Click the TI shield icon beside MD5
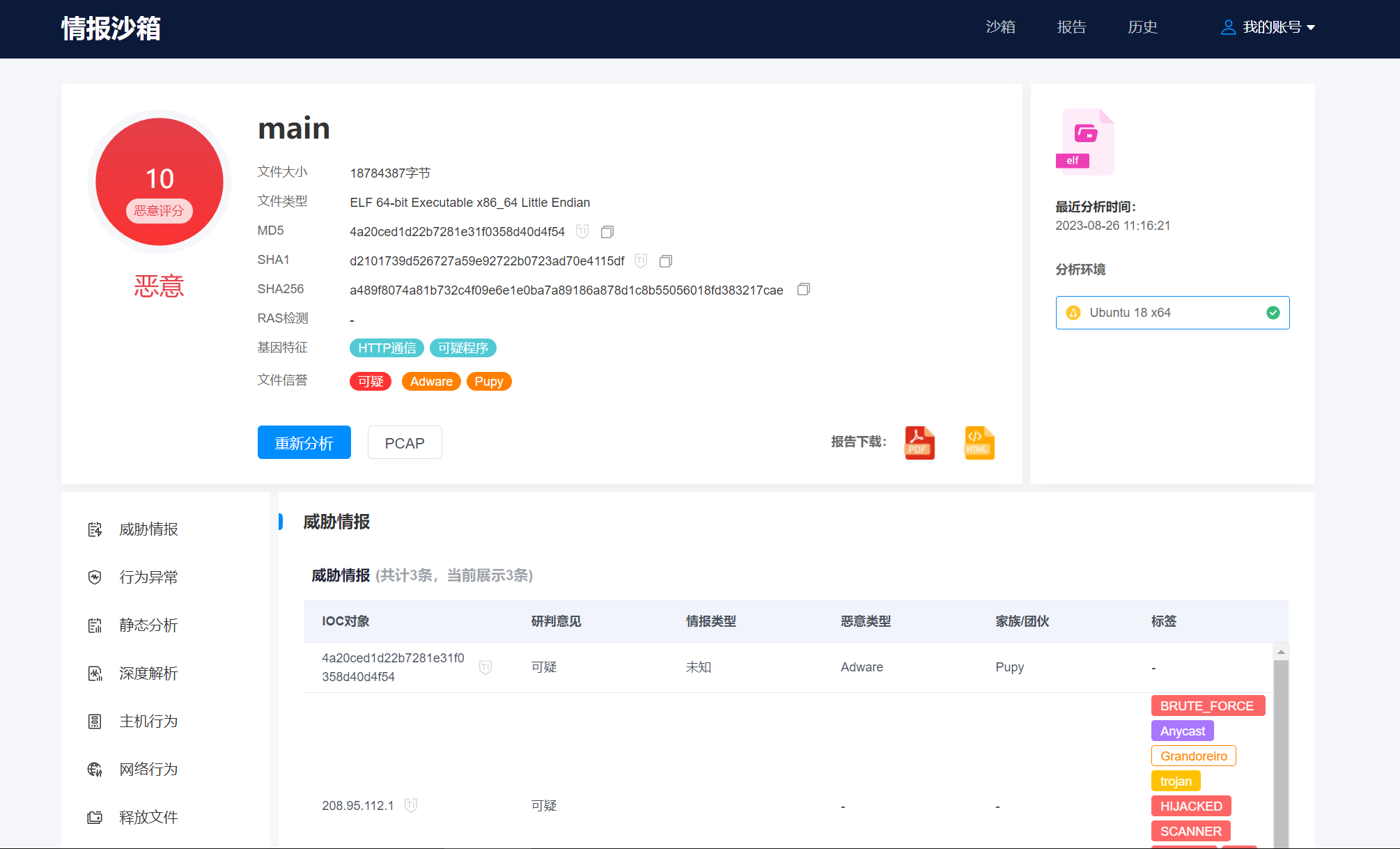1400x849 pixels. coord(582,231)
